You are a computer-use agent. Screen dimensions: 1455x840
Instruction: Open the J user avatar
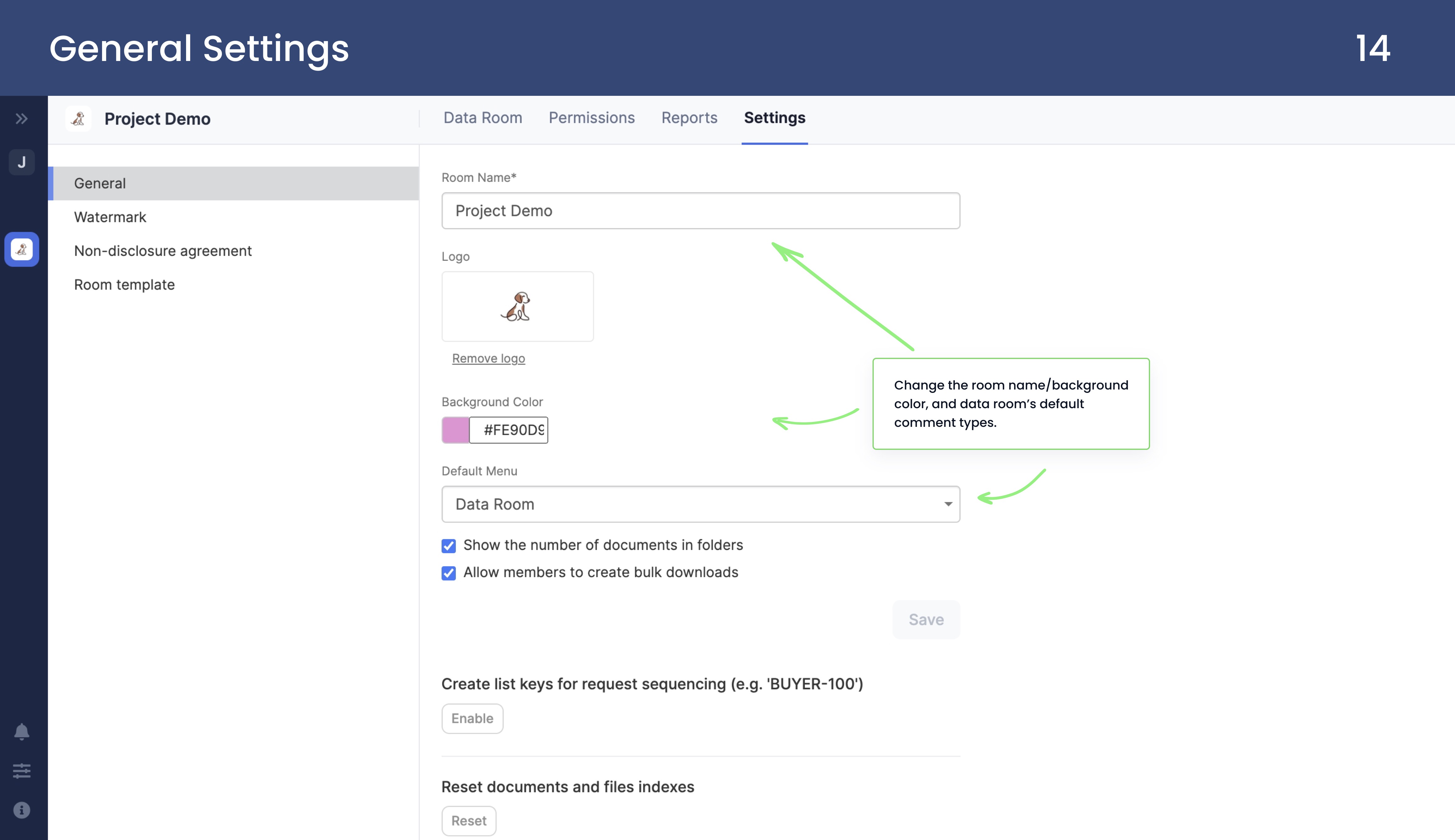coord(21,162)
